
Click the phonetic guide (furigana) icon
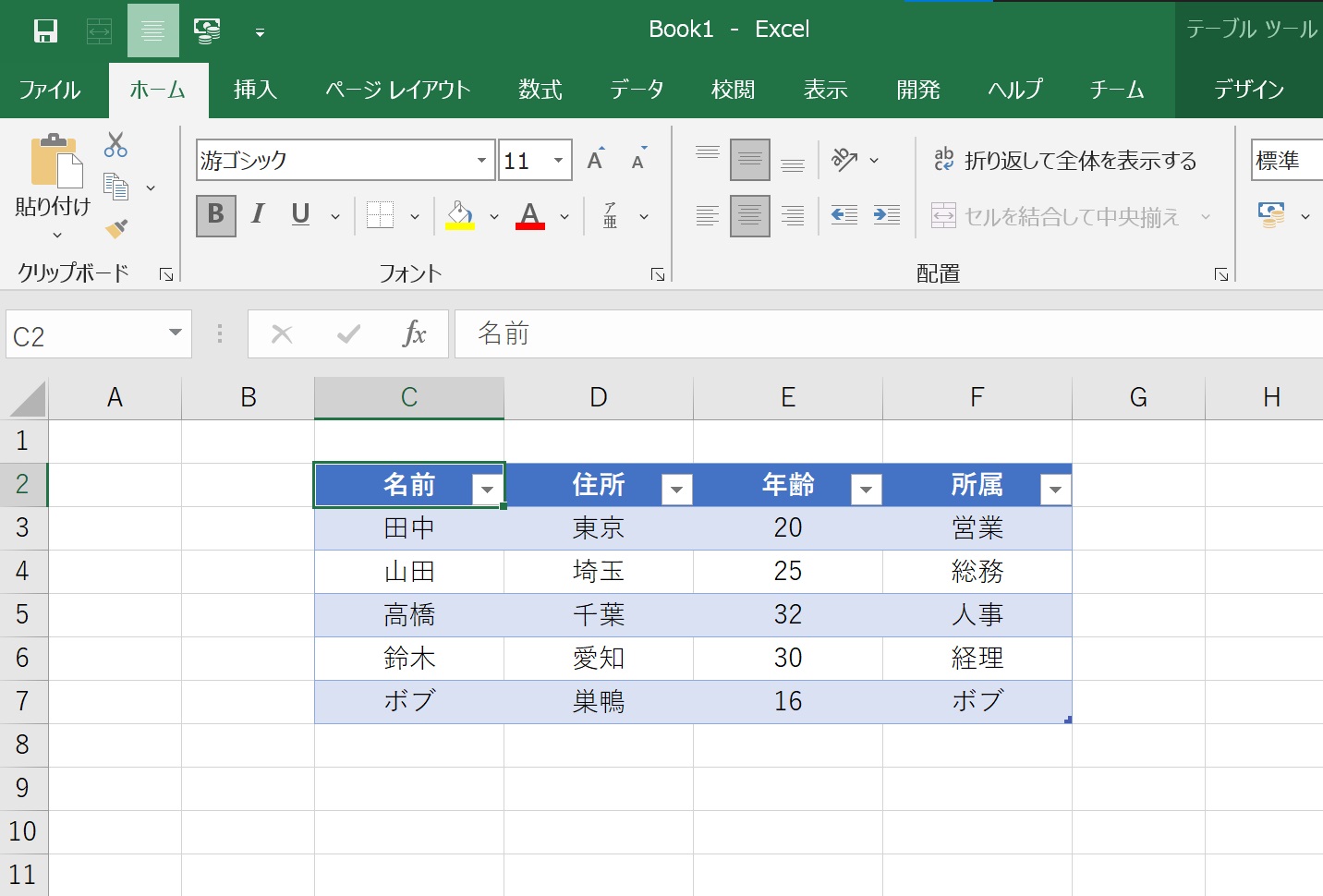coord(610,215)
